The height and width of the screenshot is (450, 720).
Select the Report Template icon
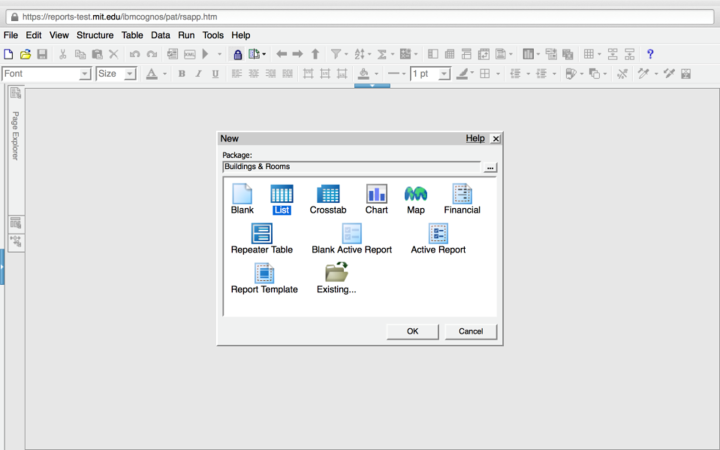coord(264,273)
